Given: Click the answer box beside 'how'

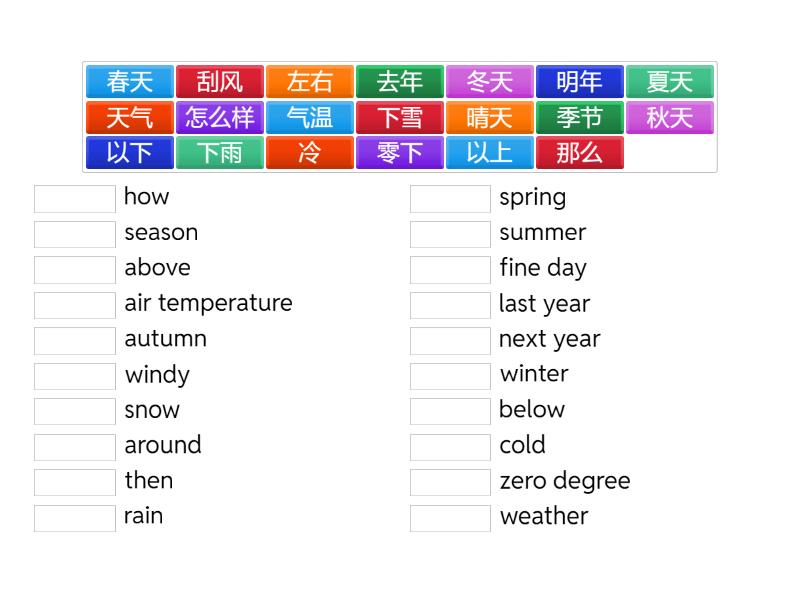Looking at the screenshot, I should (x=75, y=198).
